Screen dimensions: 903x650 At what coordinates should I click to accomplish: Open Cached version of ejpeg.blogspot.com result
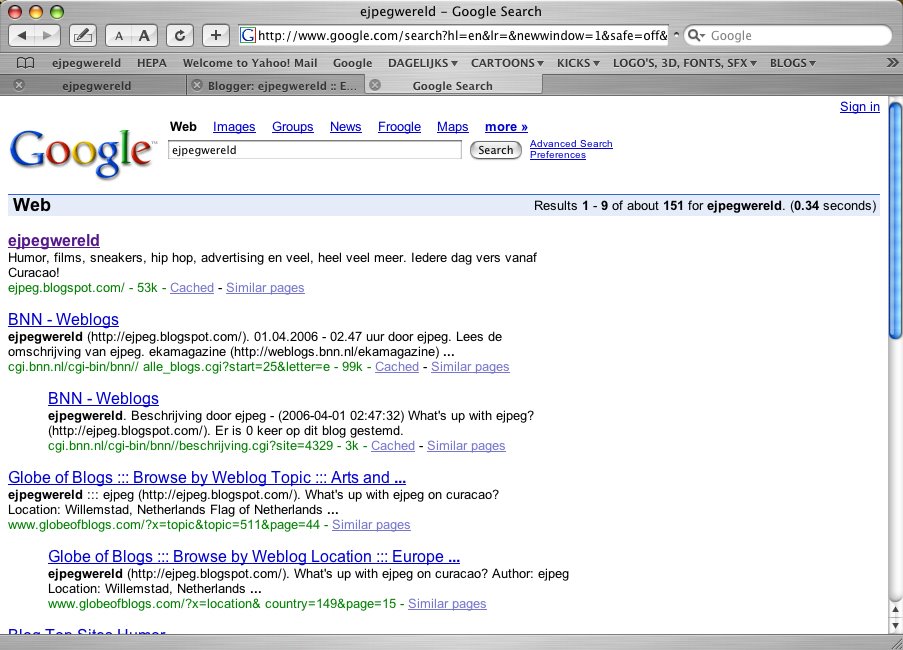click(x=192, y=287)
